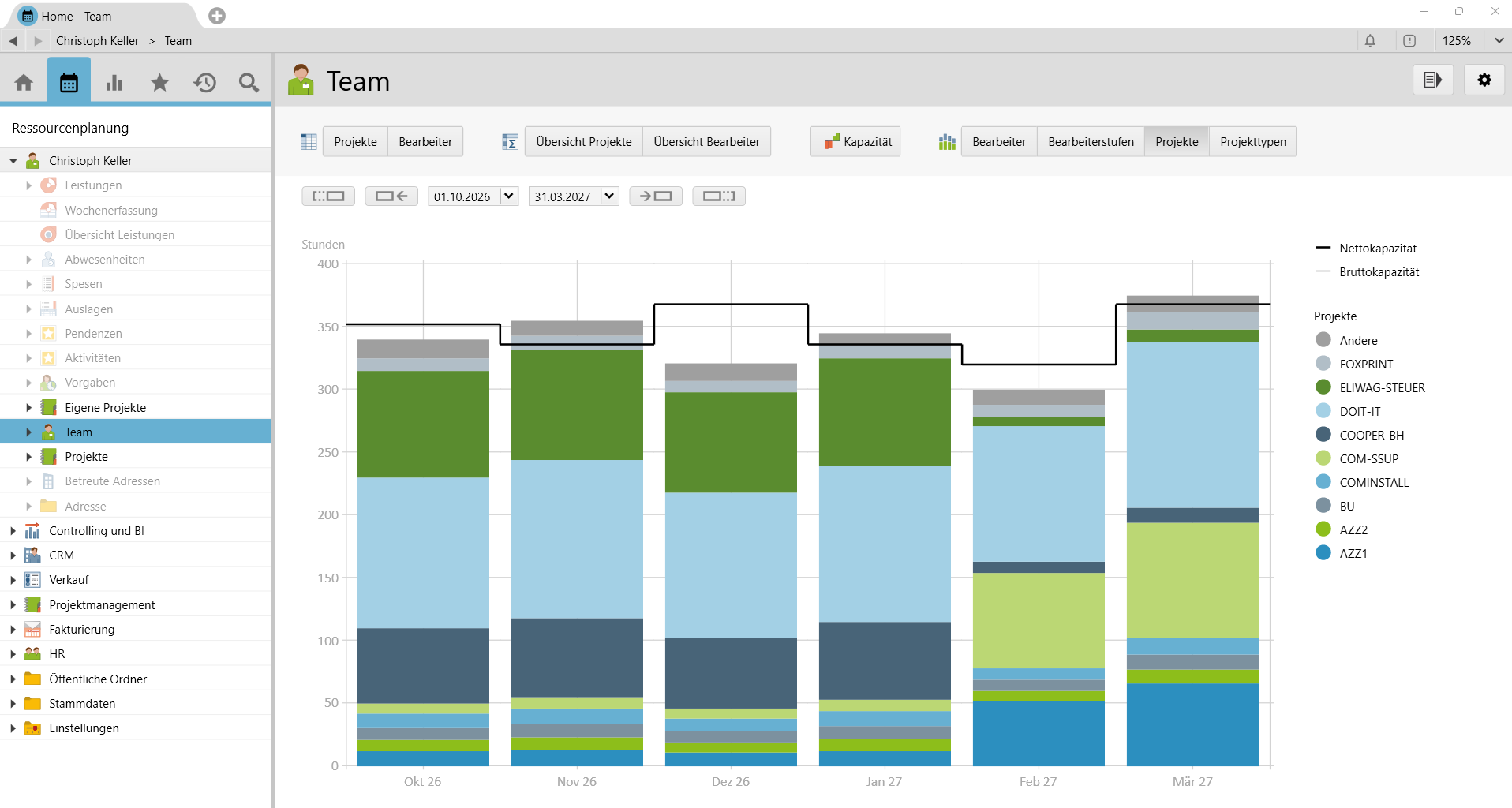The image size is (1512, 808).
Task: Add a new tab with plus icon
Action: 217,16
